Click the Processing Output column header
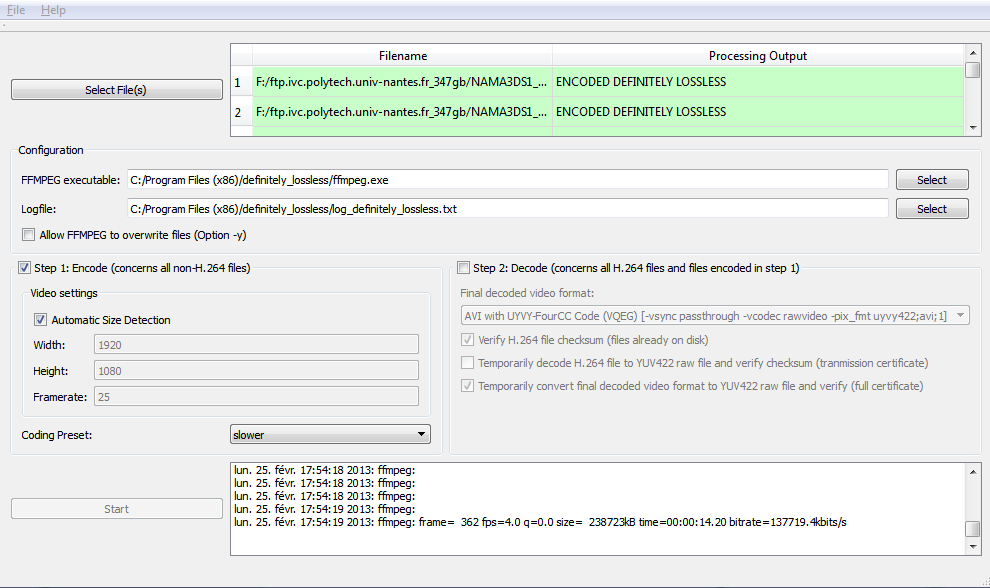The height and width of the screenshot is (588, 990). tap(758, 56)
